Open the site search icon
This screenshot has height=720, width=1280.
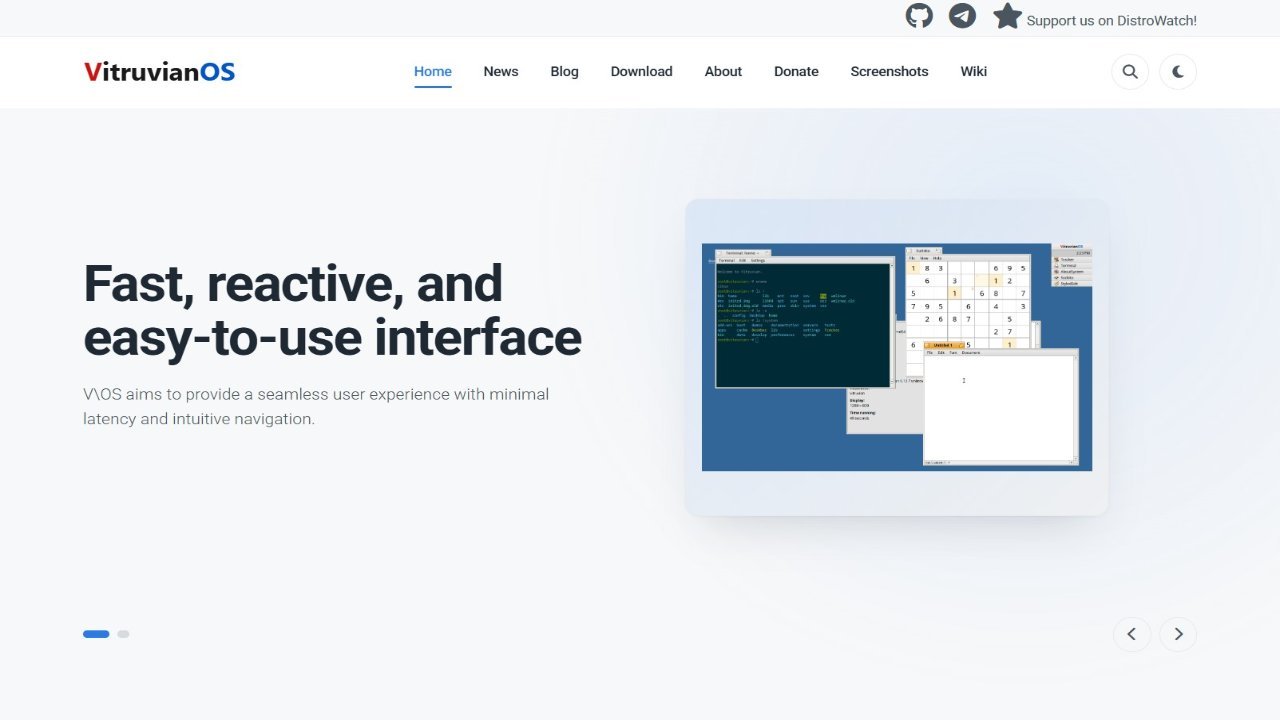[1130, 72]
